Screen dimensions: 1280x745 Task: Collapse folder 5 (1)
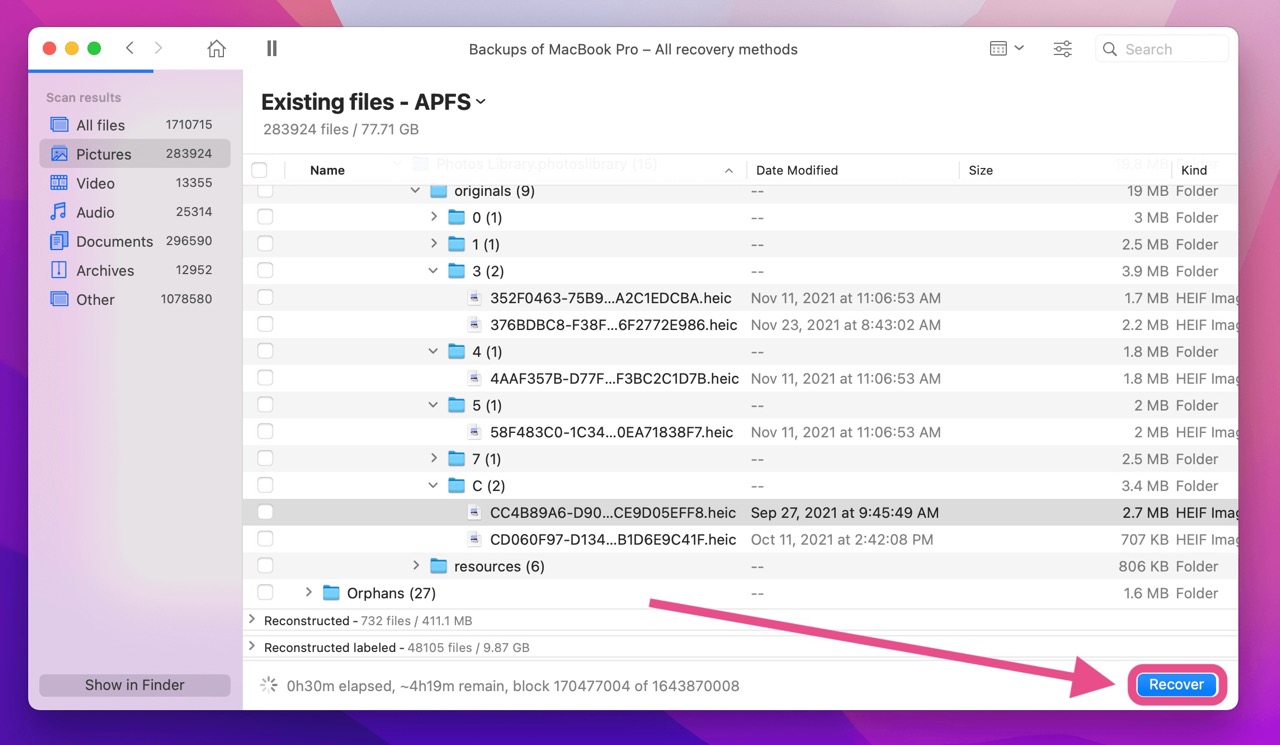pyautogui.click(x=433, y=405)
